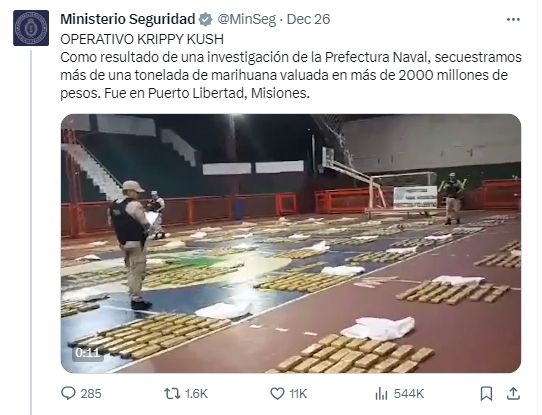Select the 544K views count
542x415 pixels.
(x=409, y=394)
